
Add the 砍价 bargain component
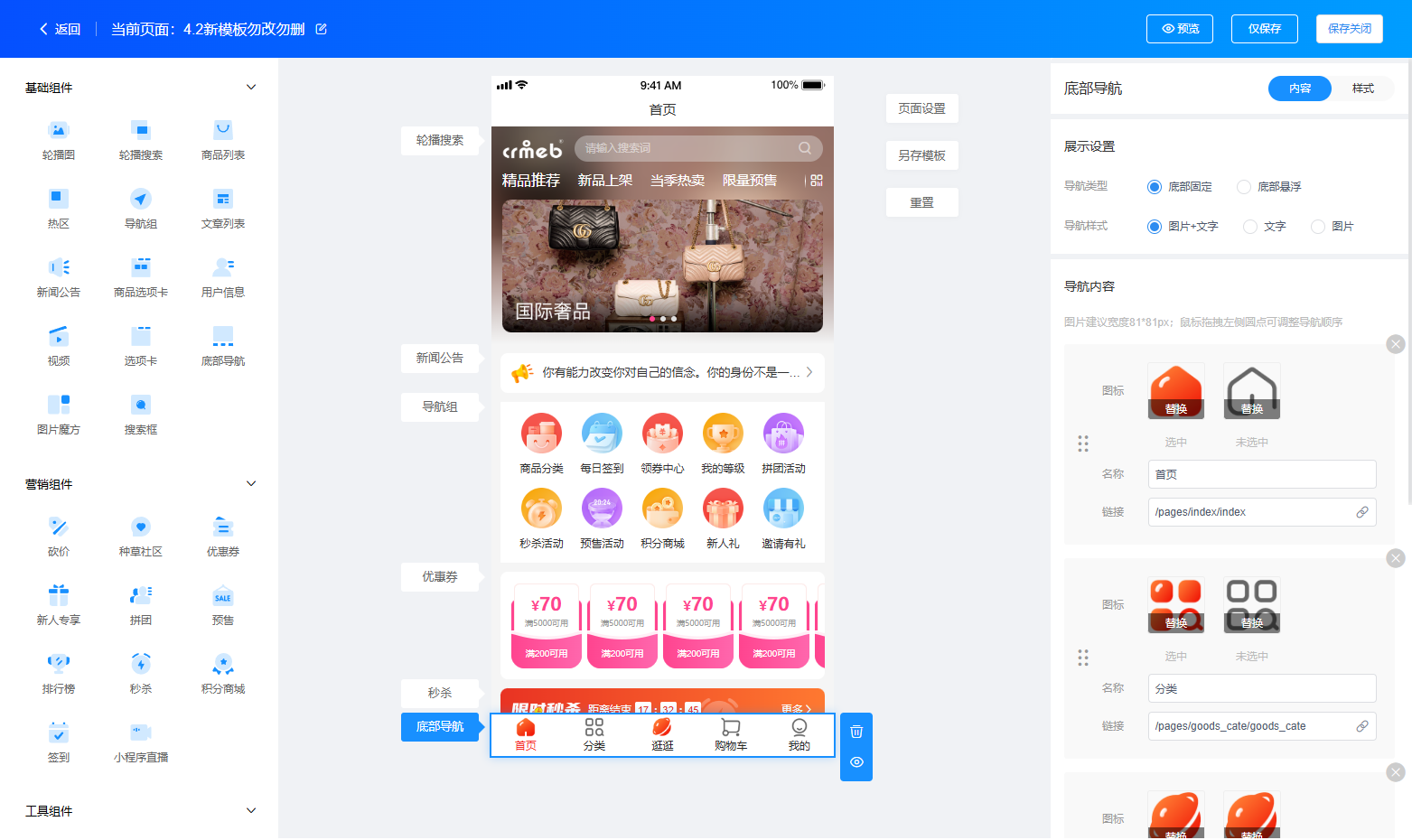59,537
